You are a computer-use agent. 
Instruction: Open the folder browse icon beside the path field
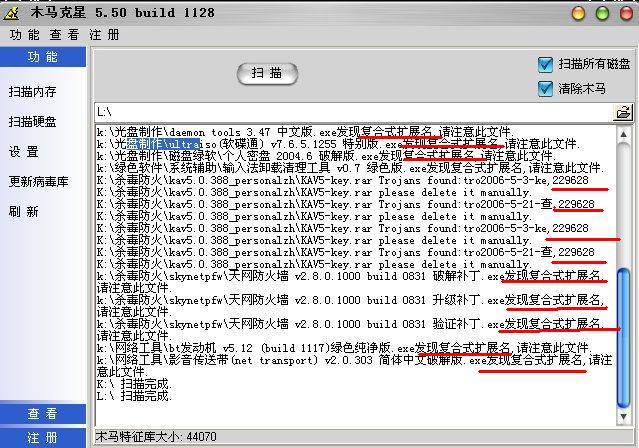click(622, 112)
